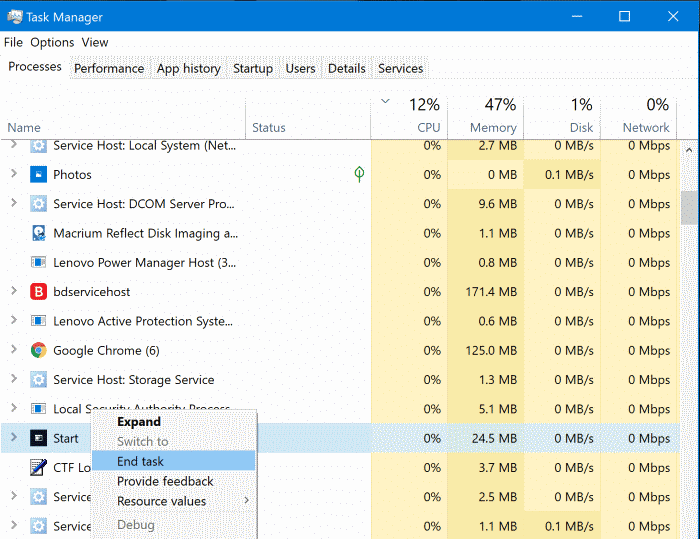700x539 pixels.
Task: Sort by the CPU column header
Action: point(409,117)
